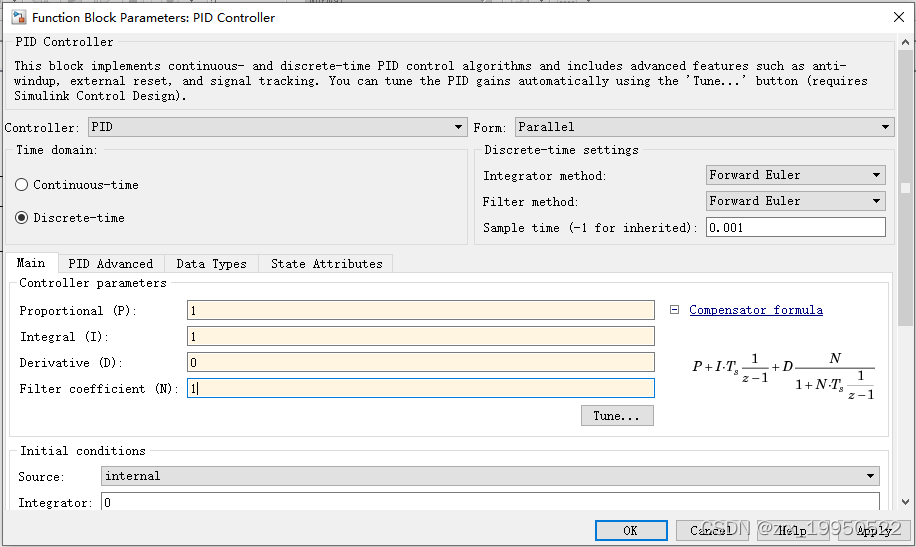Click the compensator formula equation image
The height and width of the screenshot is (547, 916).
point(783,377)
